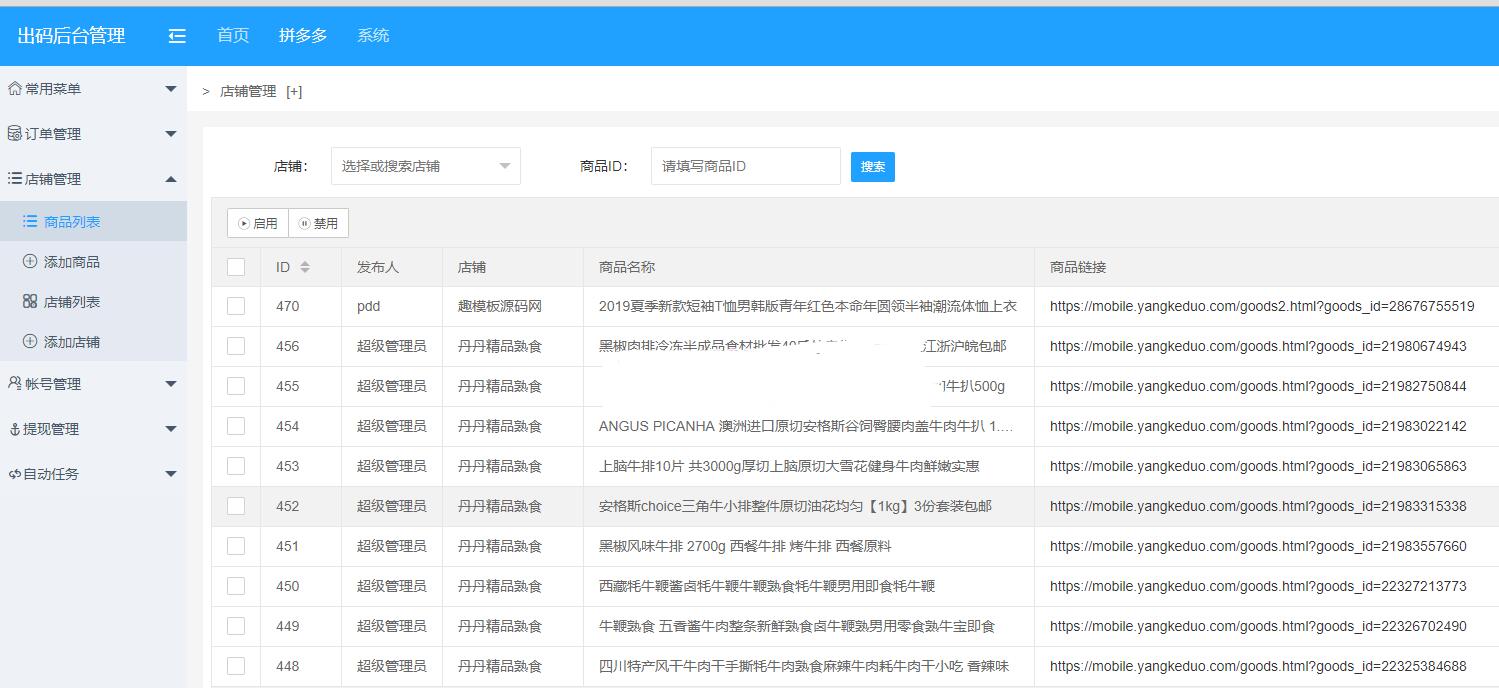Click the person icon next to 帐号管理
1499x688 pixels.
[x=25, y=383]
